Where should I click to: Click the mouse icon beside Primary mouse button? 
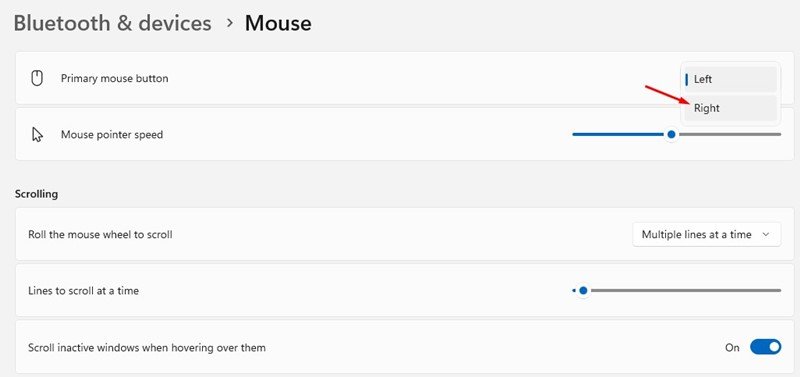[37, 79]
